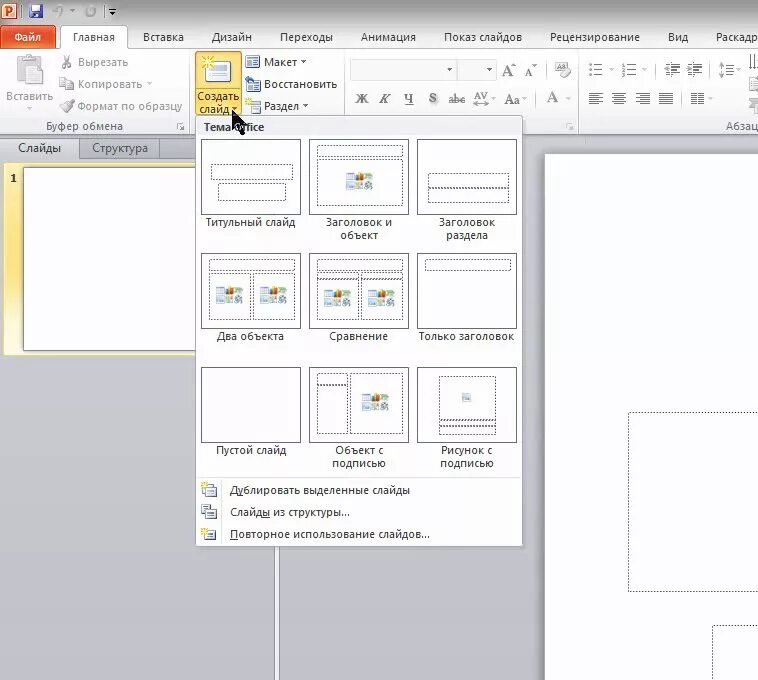Click the Восстановить reset button
This screenshot has height=680, width=758.
coord(291,84)
